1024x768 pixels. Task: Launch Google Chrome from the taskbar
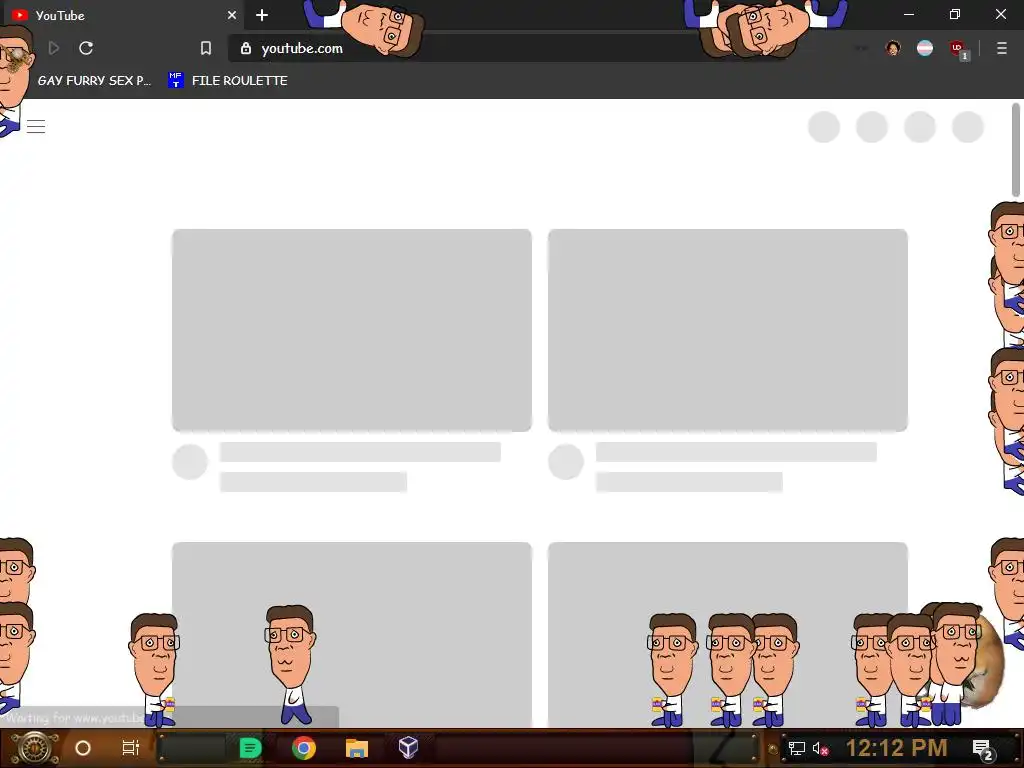point(304,748)
